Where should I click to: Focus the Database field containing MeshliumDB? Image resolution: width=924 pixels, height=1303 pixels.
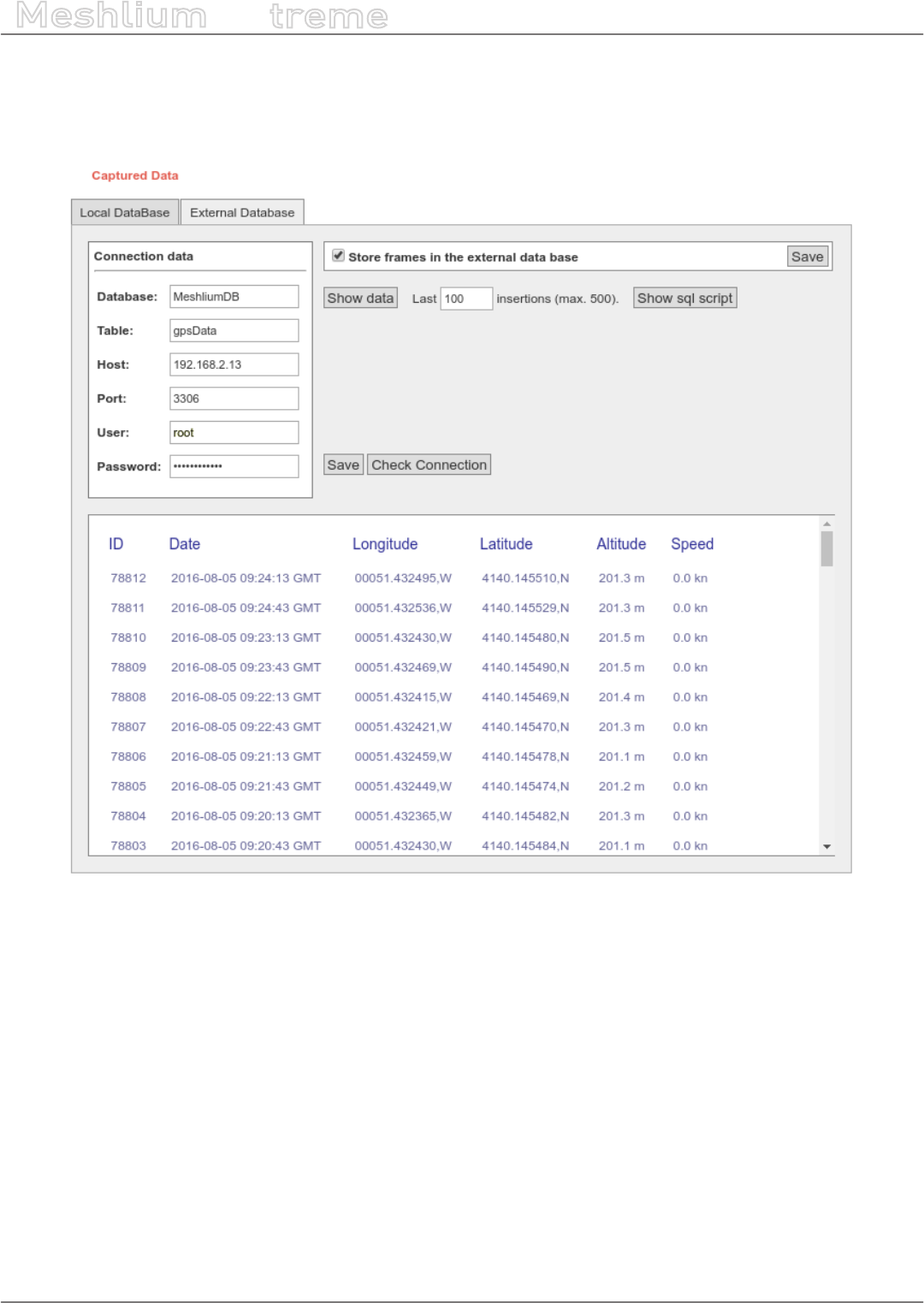[234, 296]
